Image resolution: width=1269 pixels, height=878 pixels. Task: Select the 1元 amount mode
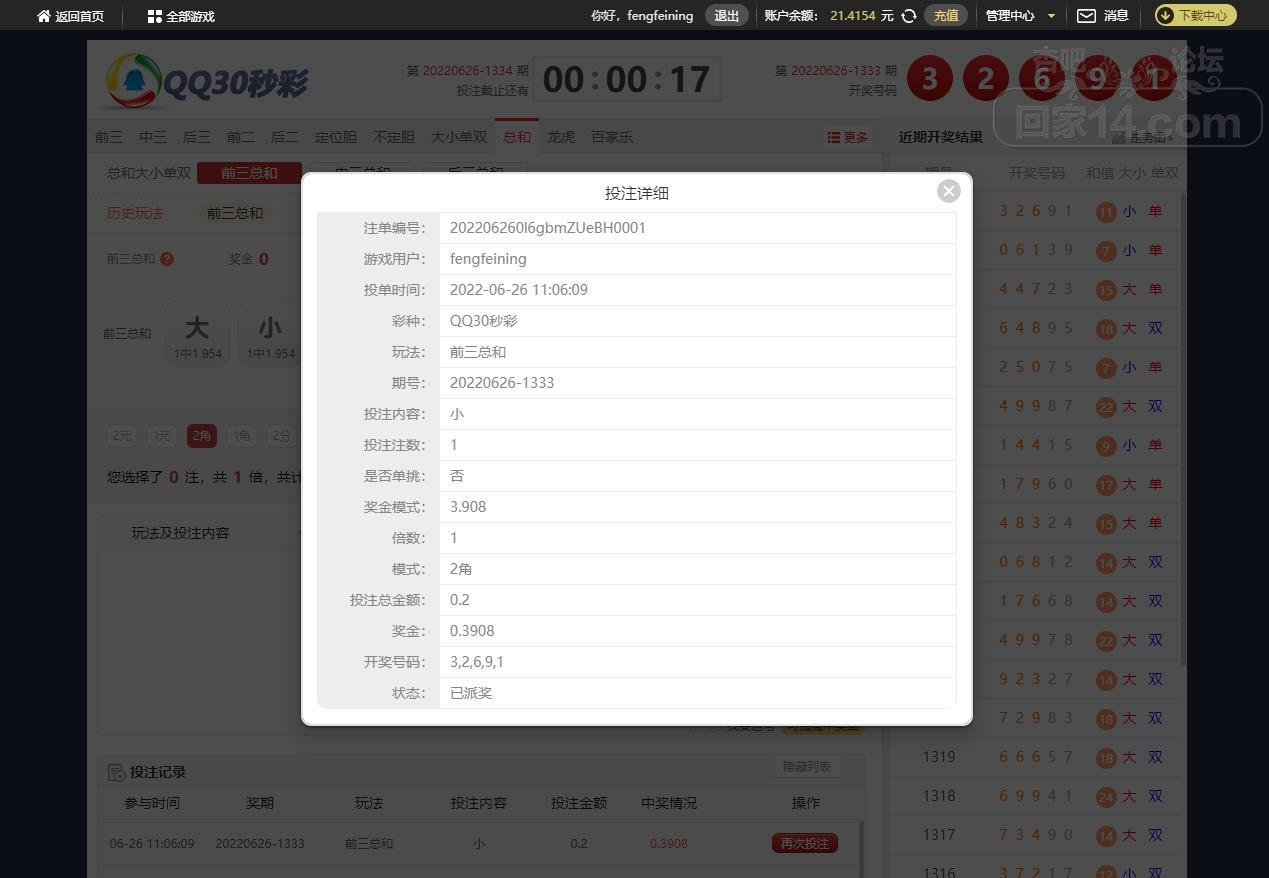[x=161, y=436]
